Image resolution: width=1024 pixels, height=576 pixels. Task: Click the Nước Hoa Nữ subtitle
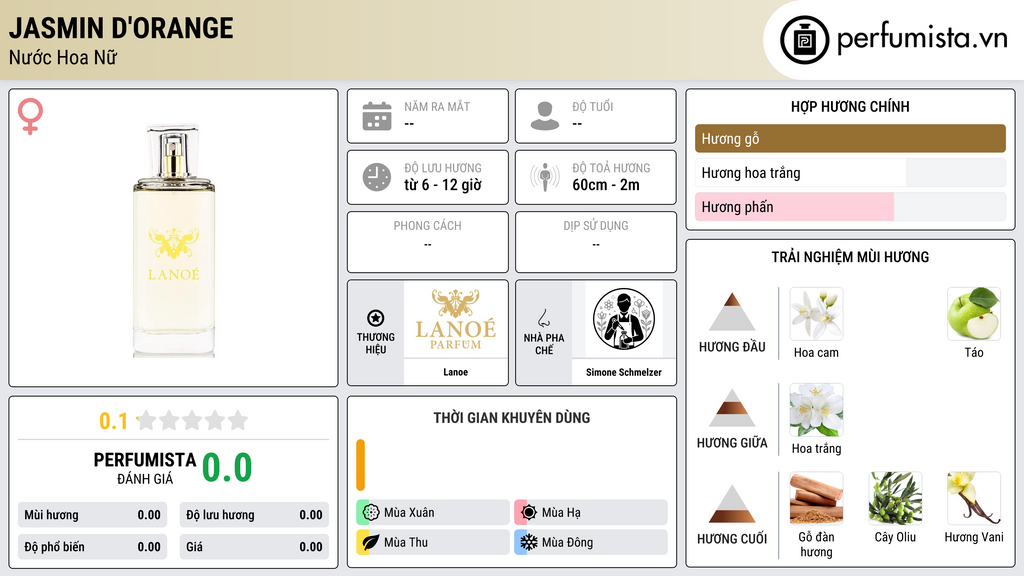pyautogui.click(x=63, y=58)
